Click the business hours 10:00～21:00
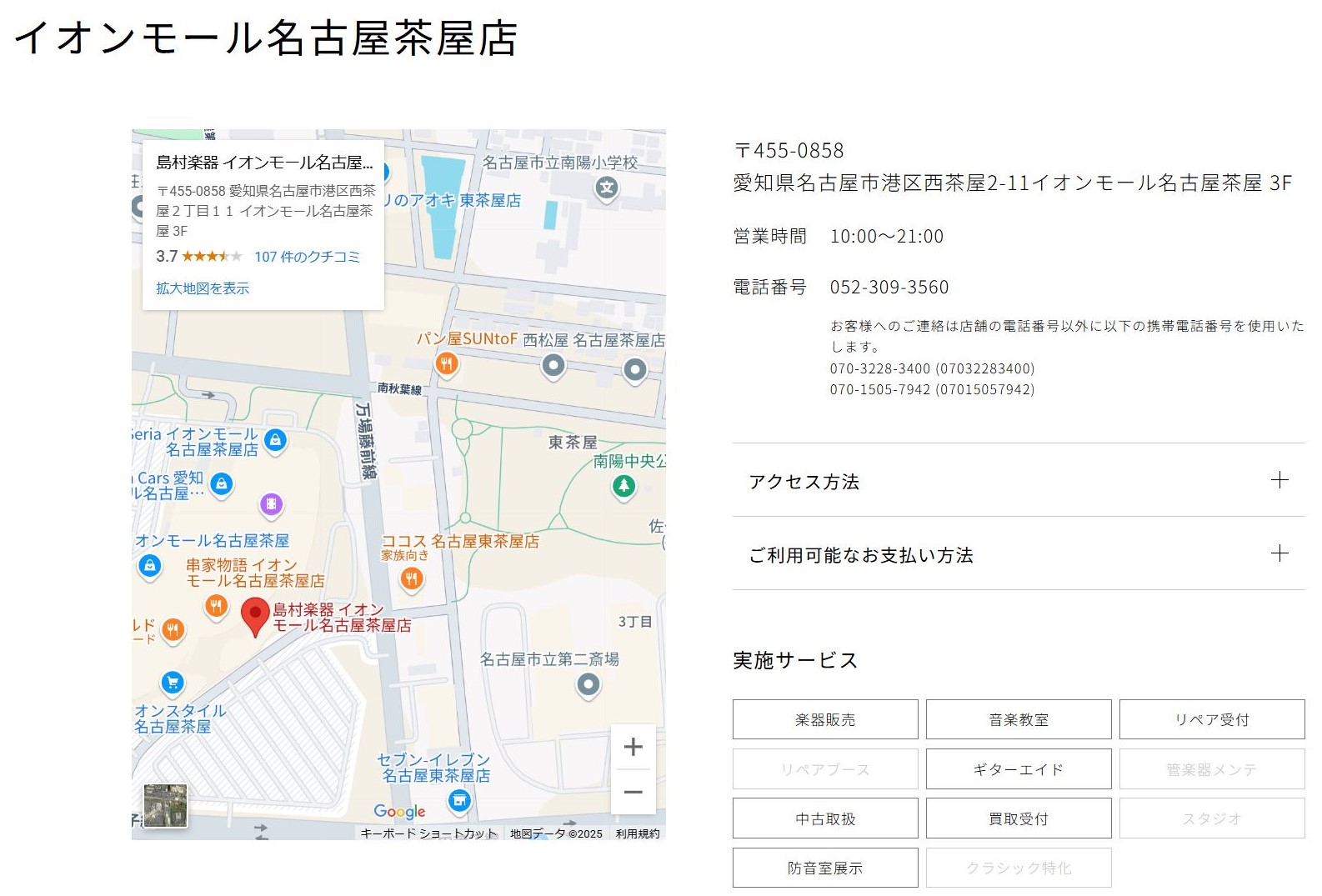 tap(887, 237)
